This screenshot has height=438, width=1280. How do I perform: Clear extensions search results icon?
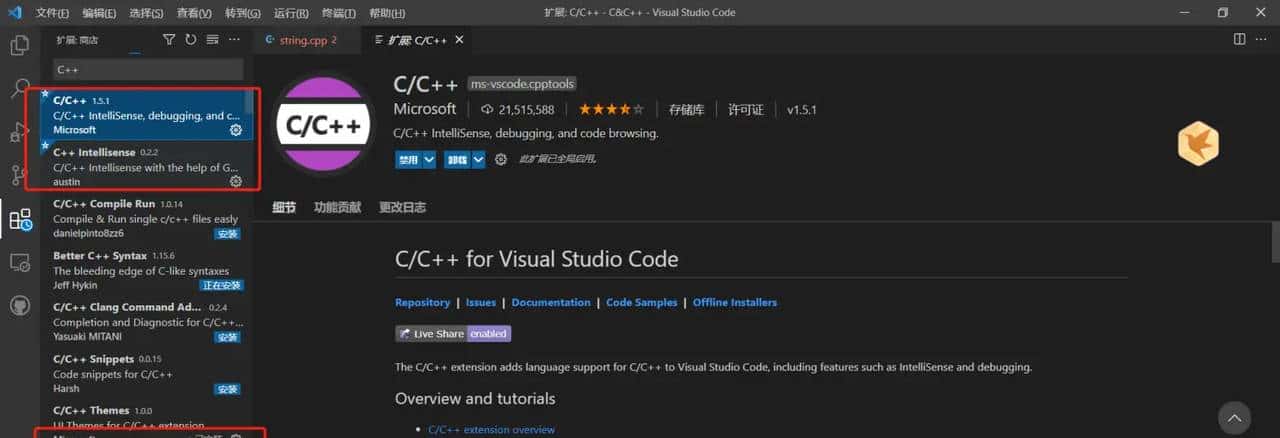point(212,40)
